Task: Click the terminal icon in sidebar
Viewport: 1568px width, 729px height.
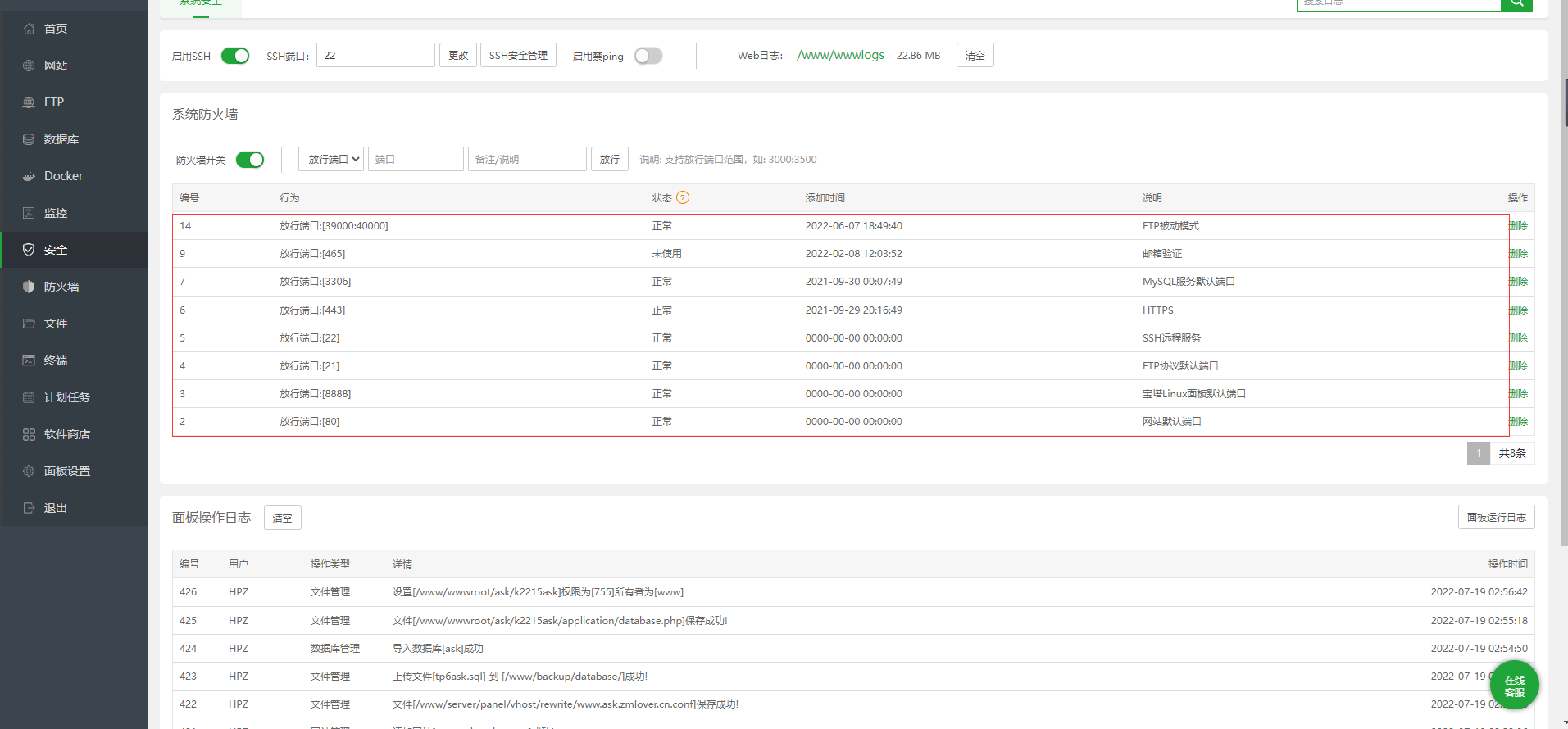Action: [29, 360]
